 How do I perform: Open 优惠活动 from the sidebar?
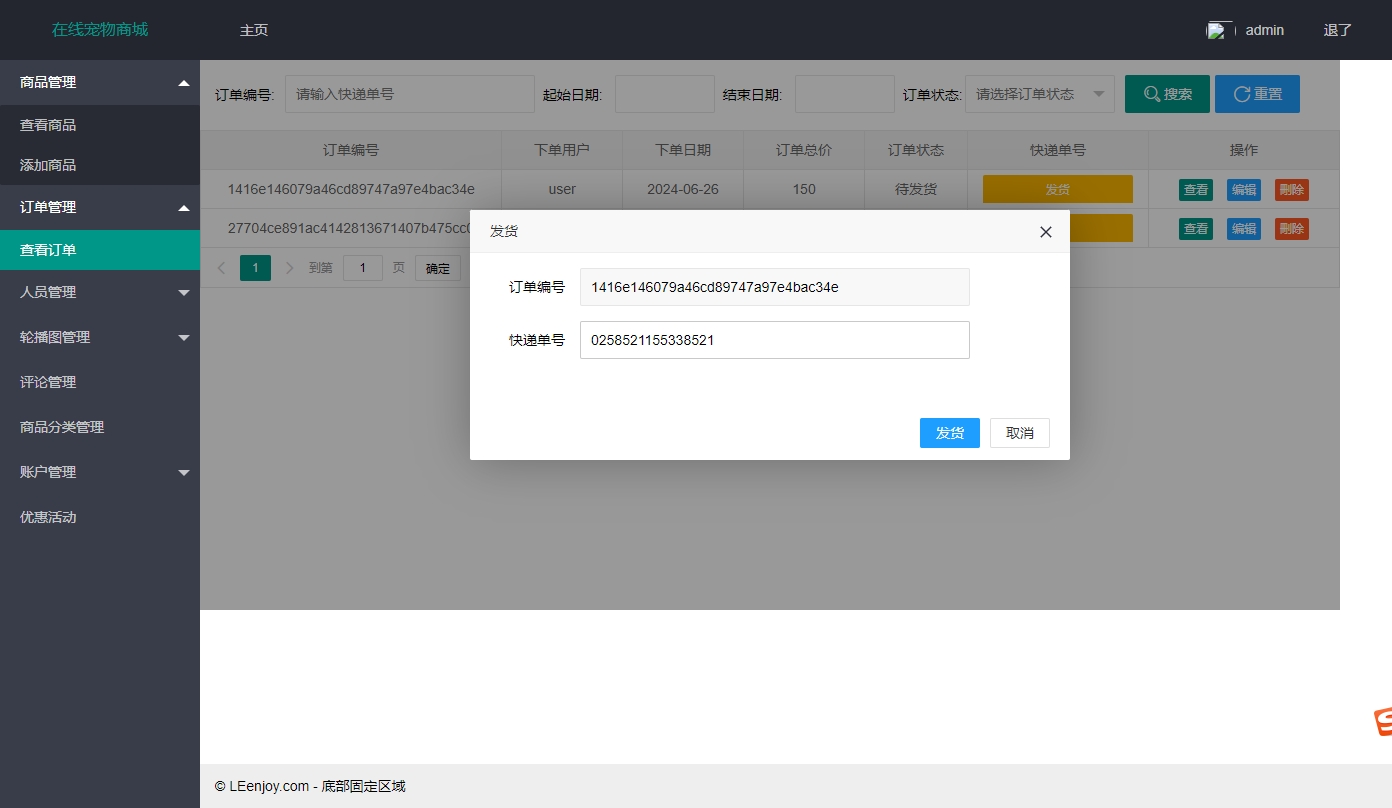[100, 517]
